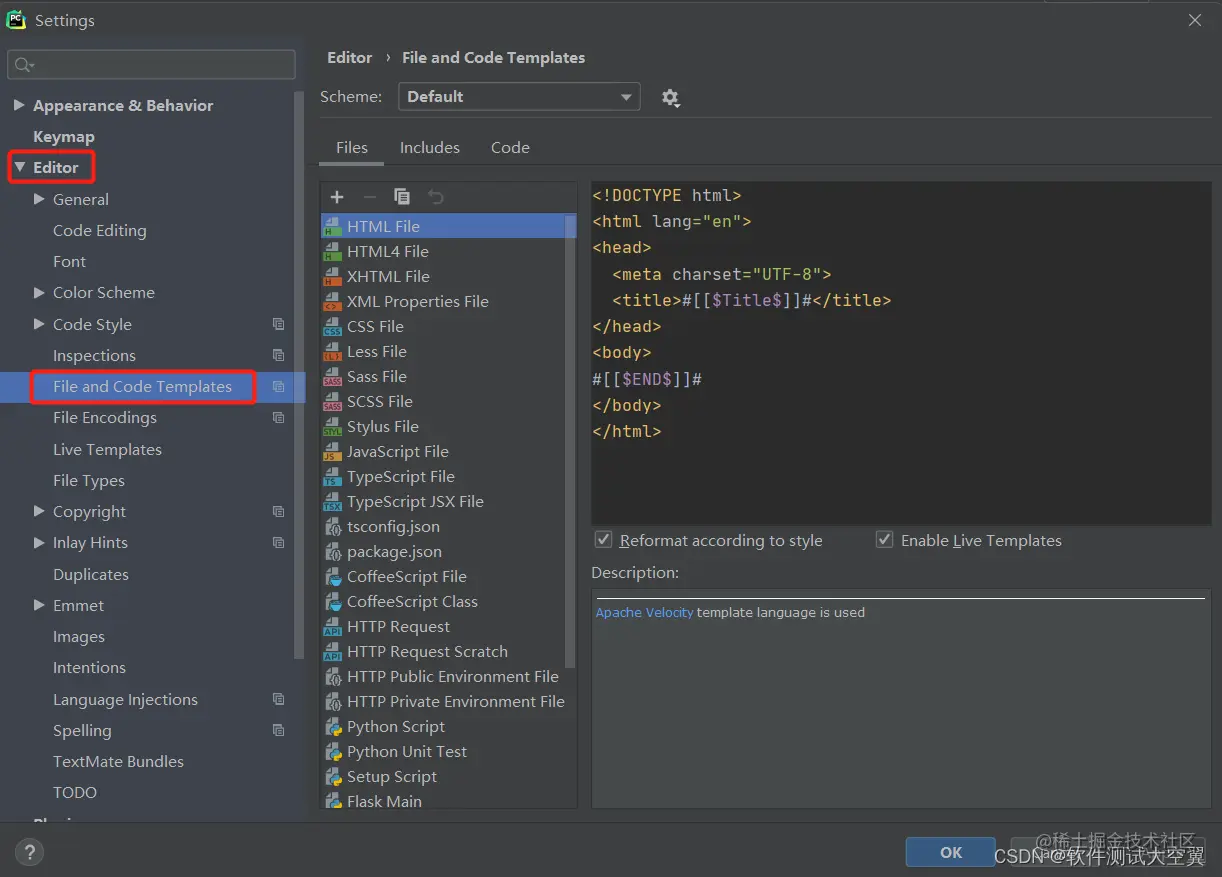1222x877 pixels.
Task: Select the TypeScript File template icon
Action: click(x=332, y=477)
